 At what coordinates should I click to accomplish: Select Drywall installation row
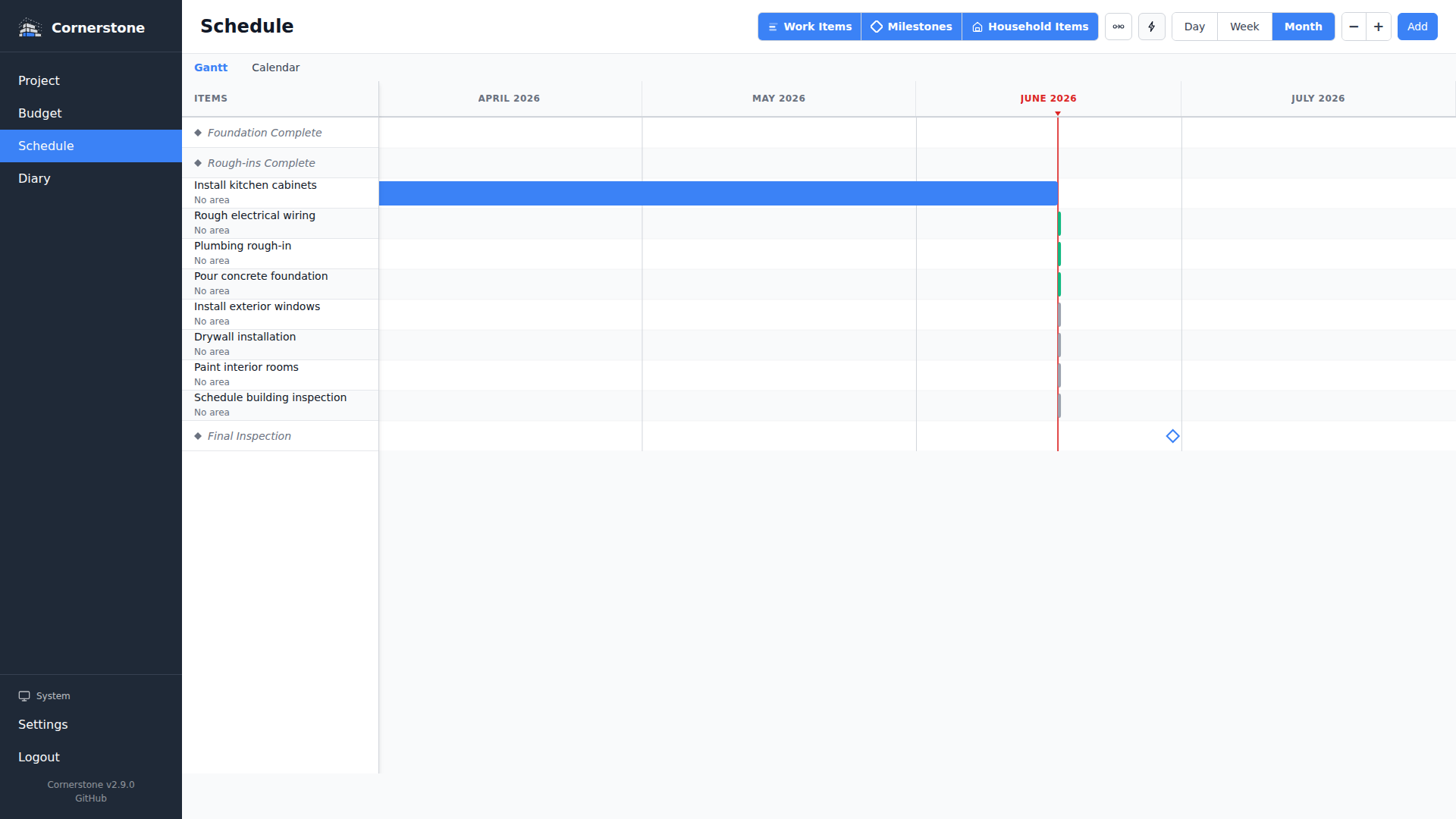pos(281,345)
